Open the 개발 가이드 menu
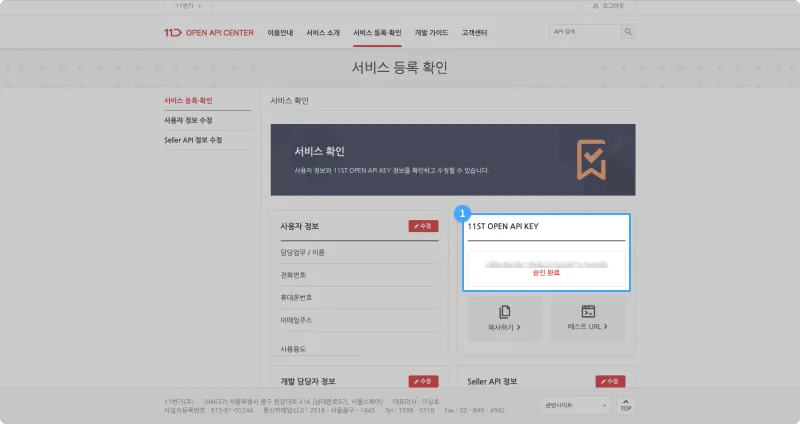This screenshot has width=800, height=424. pos(431,33)
